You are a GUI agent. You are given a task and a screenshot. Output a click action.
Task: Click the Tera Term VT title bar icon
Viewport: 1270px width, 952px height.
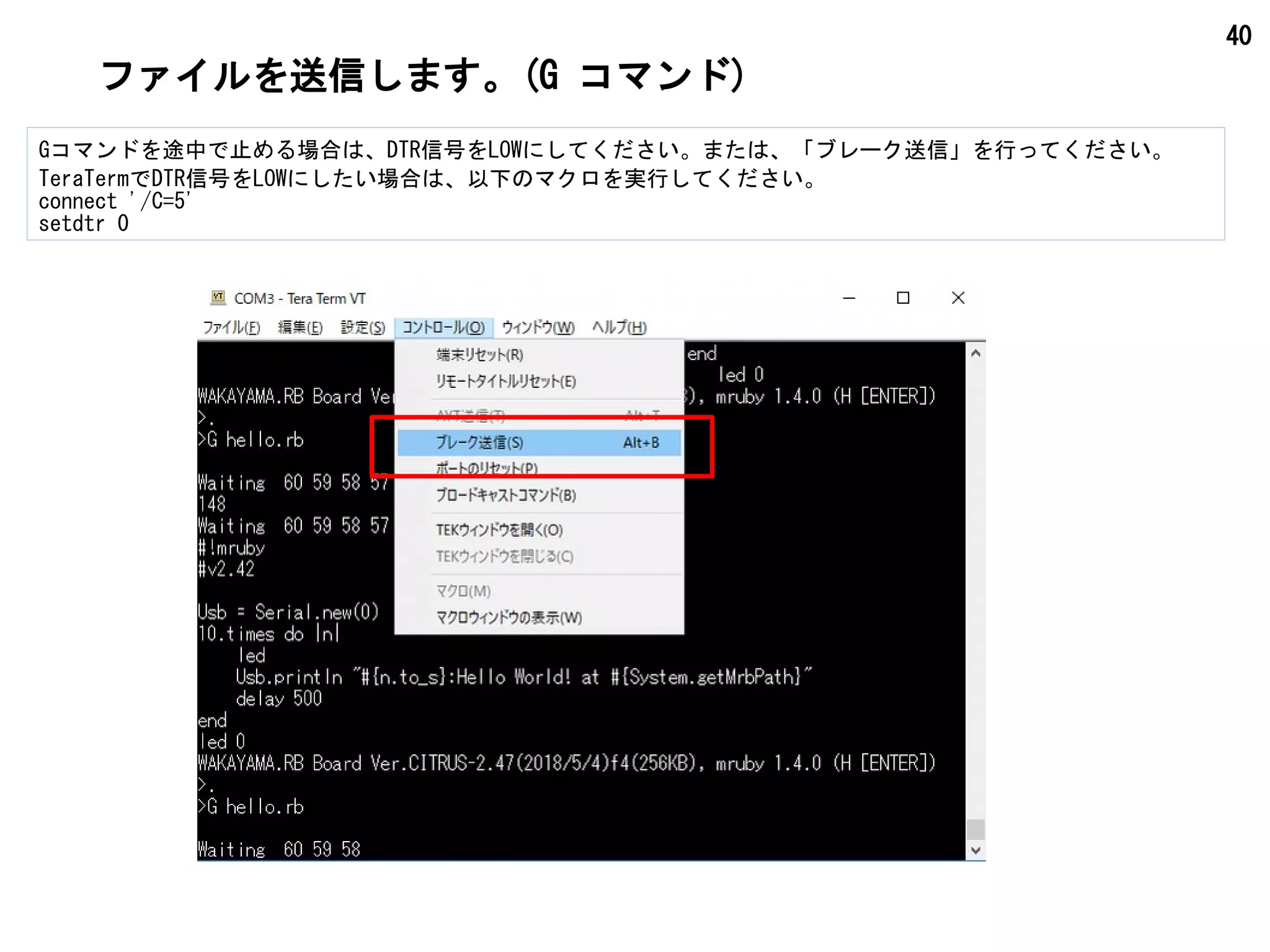pos(218,297)
